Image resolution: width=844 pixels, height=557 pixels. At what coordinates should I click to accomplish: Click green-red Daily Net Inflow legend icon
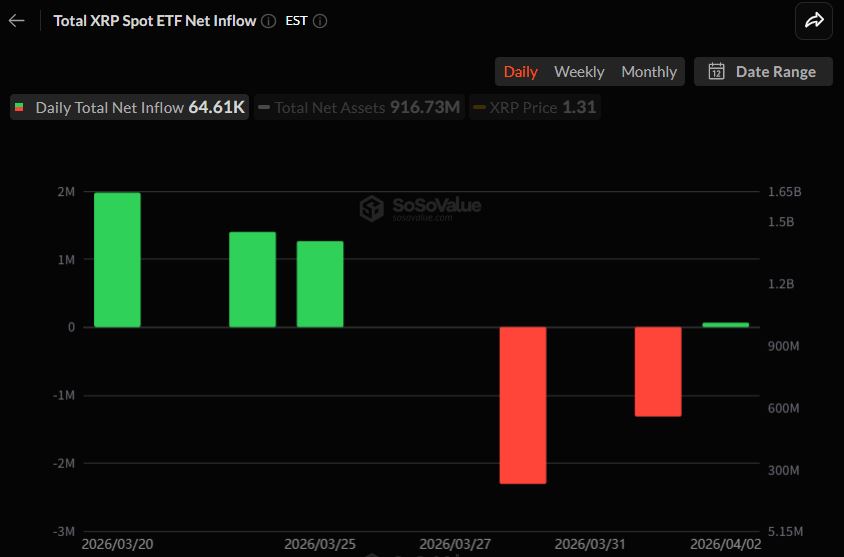coord(20,107)
